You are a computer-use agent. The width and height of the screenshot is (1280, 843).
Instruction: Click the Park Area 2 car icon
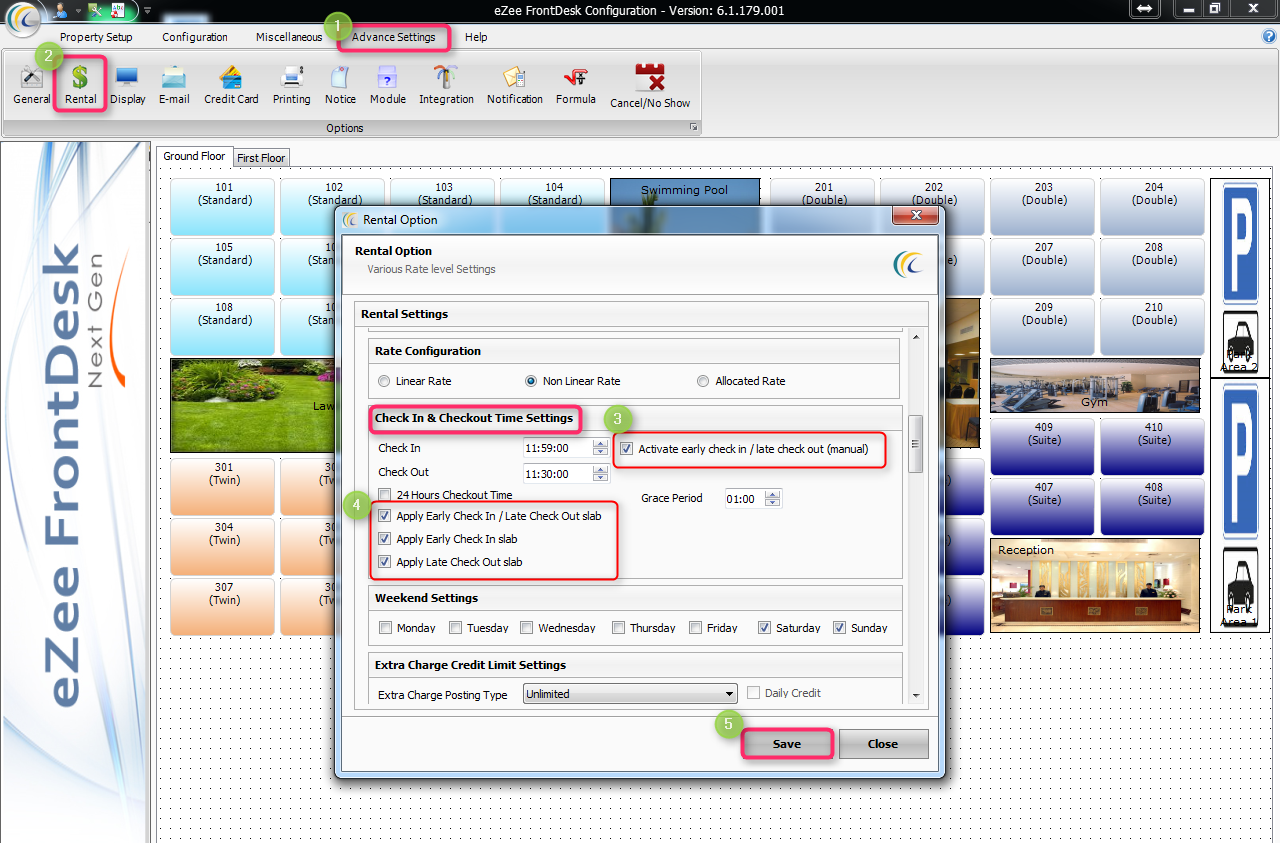pos(1240,342)
